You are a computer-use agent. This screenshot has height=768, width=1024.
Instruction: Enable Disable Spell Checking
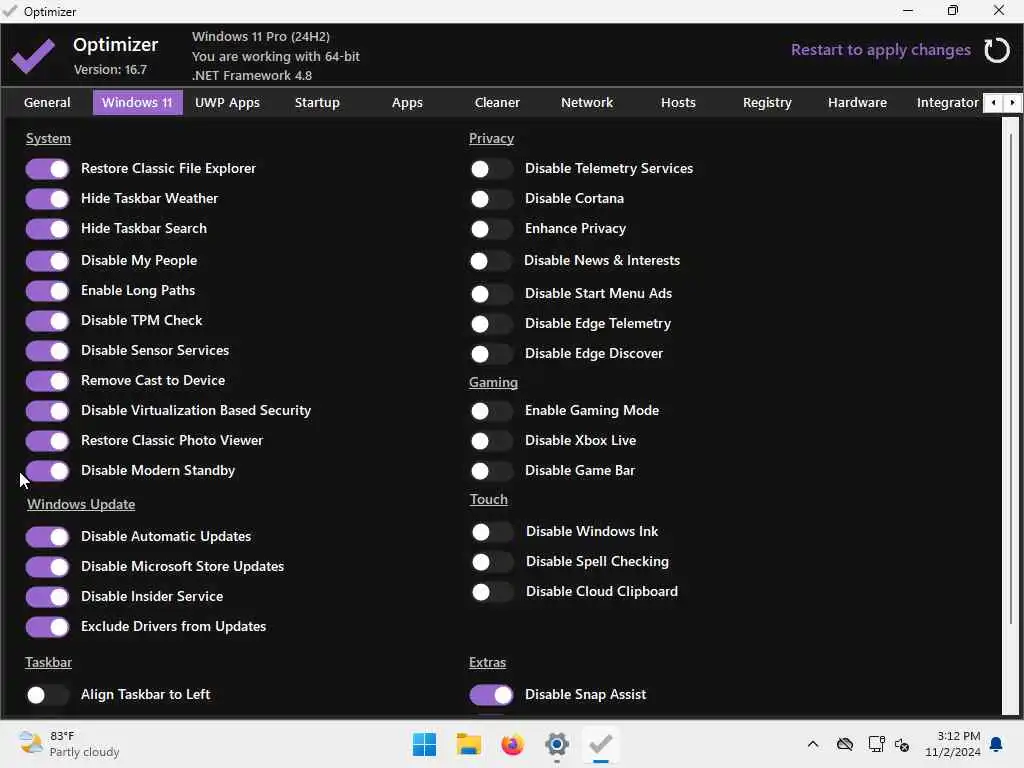[492, 563]
